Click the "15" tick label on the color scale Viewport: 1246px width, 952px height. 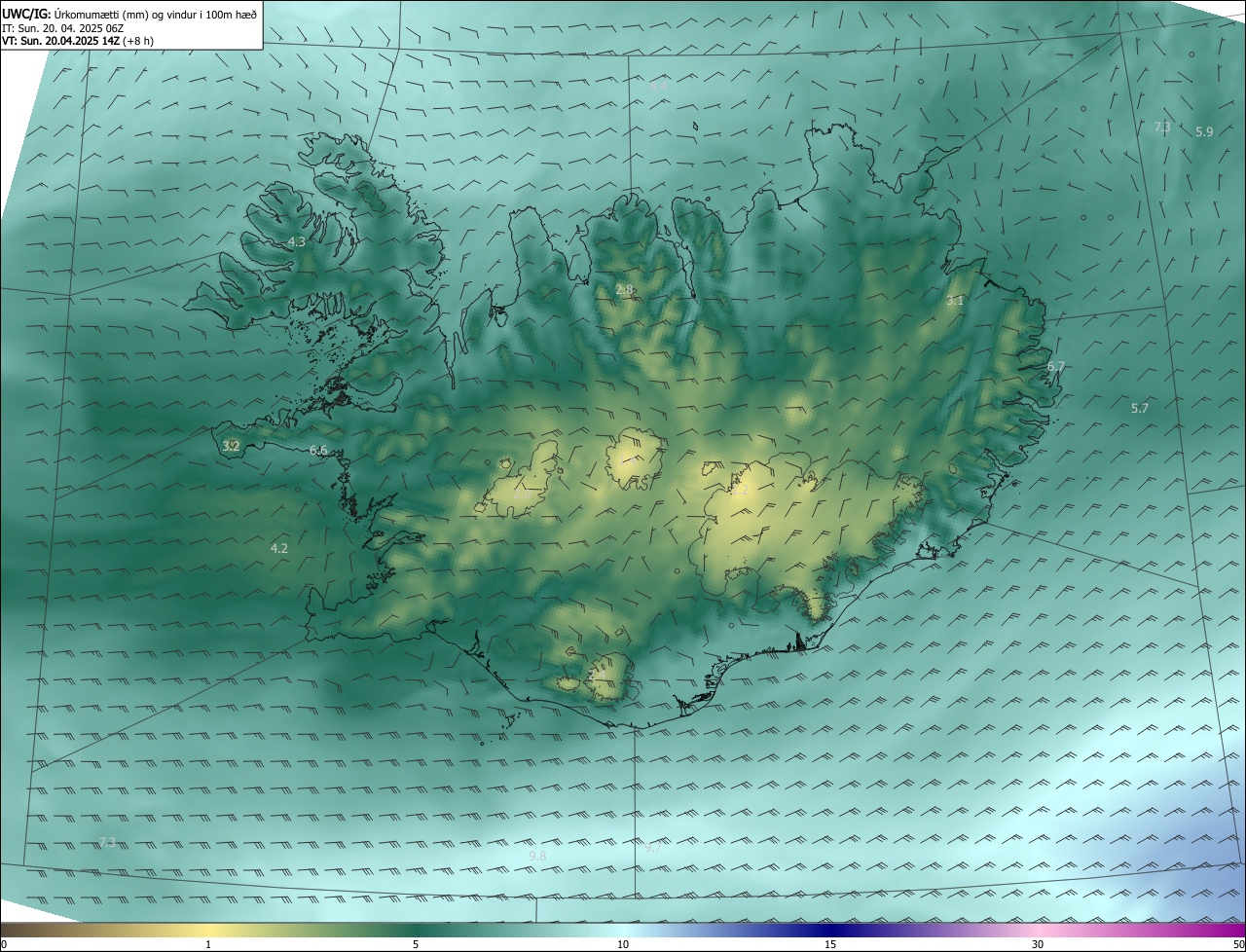(x=830, y=944)
